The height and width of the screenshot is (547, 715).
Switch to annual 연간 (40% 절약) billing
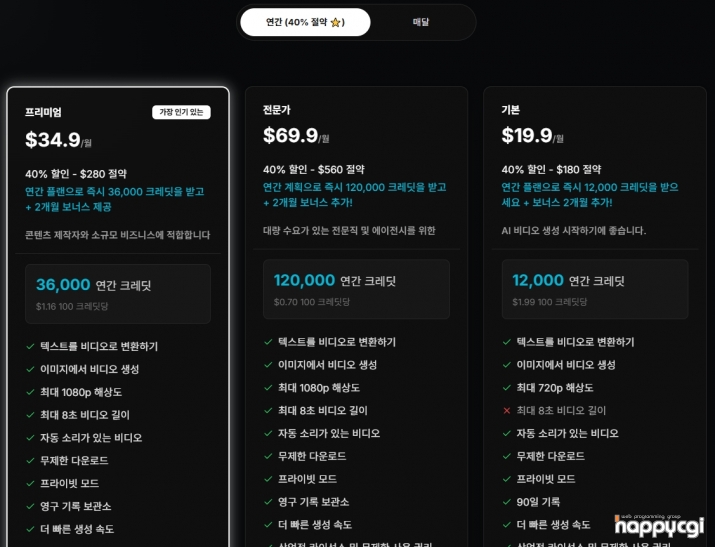pos(305,22)
